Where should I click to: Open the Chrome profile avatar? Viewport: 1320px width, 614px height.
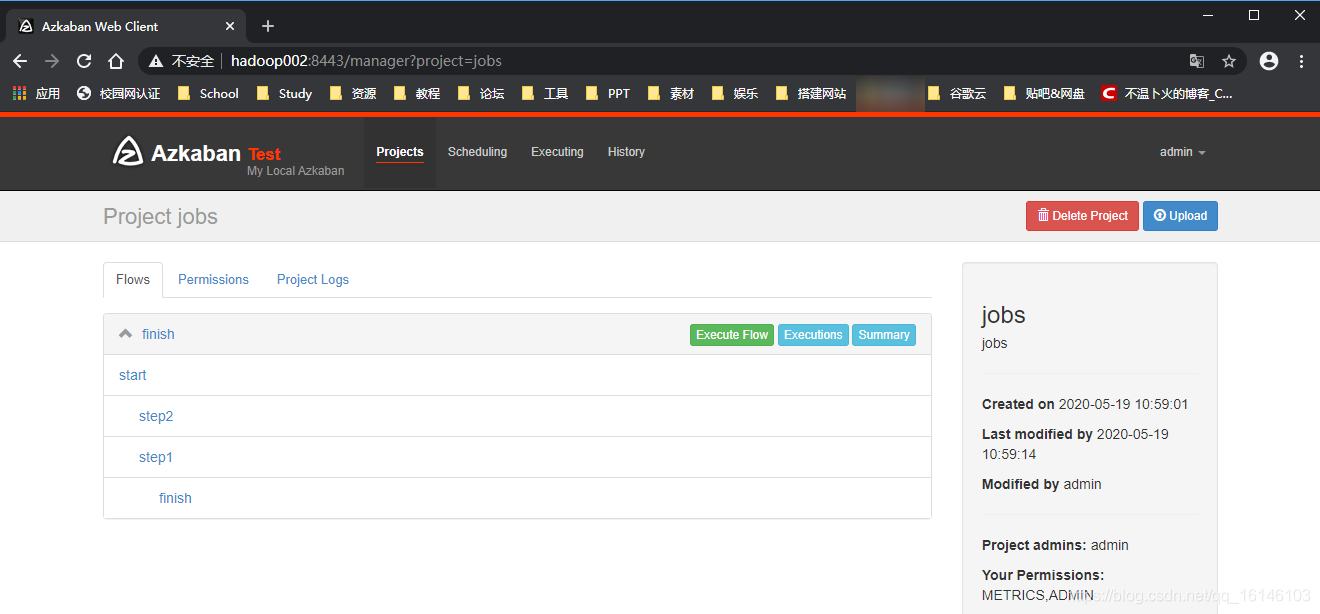[x=1269, y=61]
